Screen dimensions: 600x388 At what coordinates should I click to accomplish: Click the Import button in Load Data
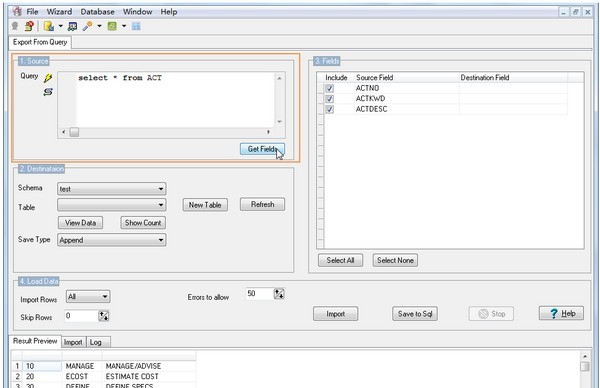point(336,314)
